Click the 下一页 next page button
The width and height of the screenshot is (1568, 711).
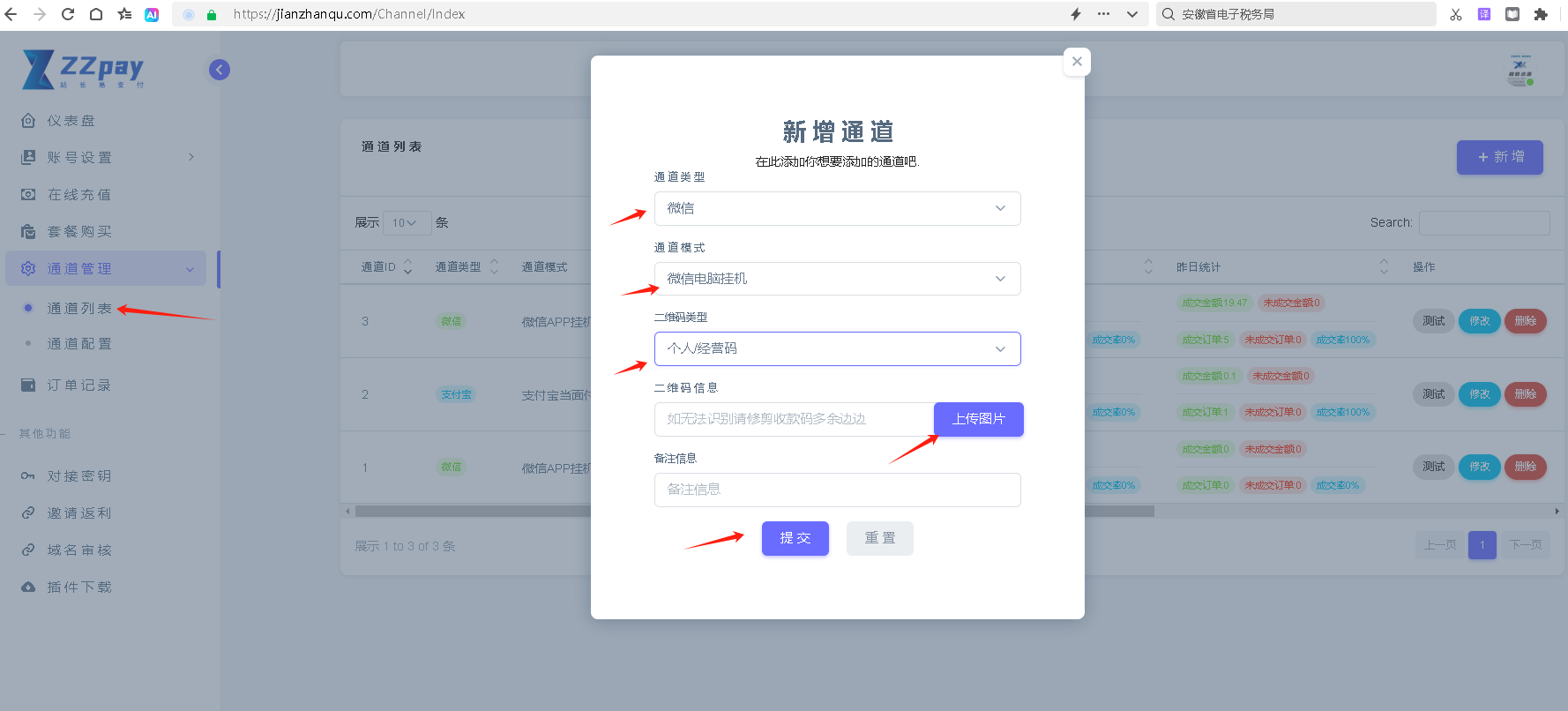tap(1526, 545)
